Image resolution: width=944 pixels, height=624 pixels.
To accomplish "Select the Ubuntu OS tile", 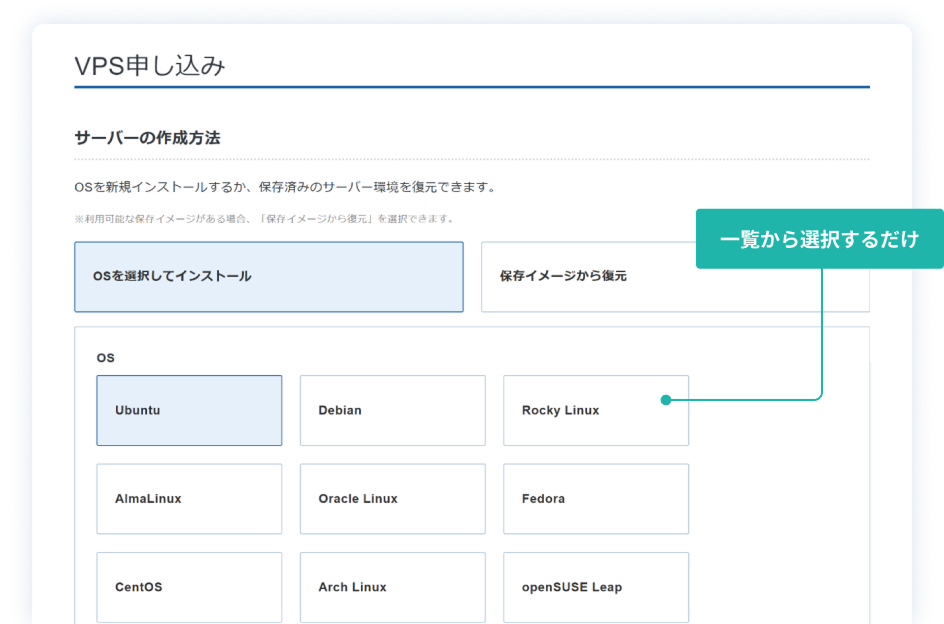I will 189,411.
